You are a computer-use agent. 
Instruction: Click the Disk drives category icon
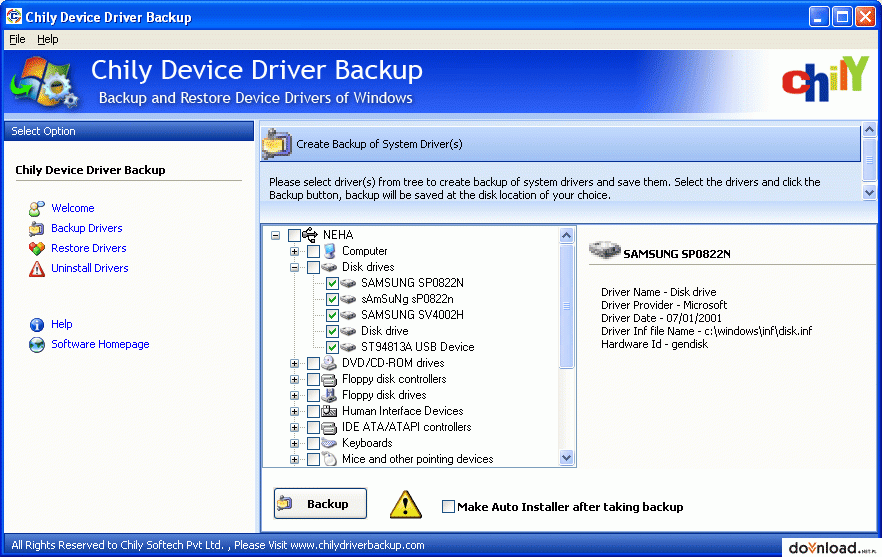(329, 267)
